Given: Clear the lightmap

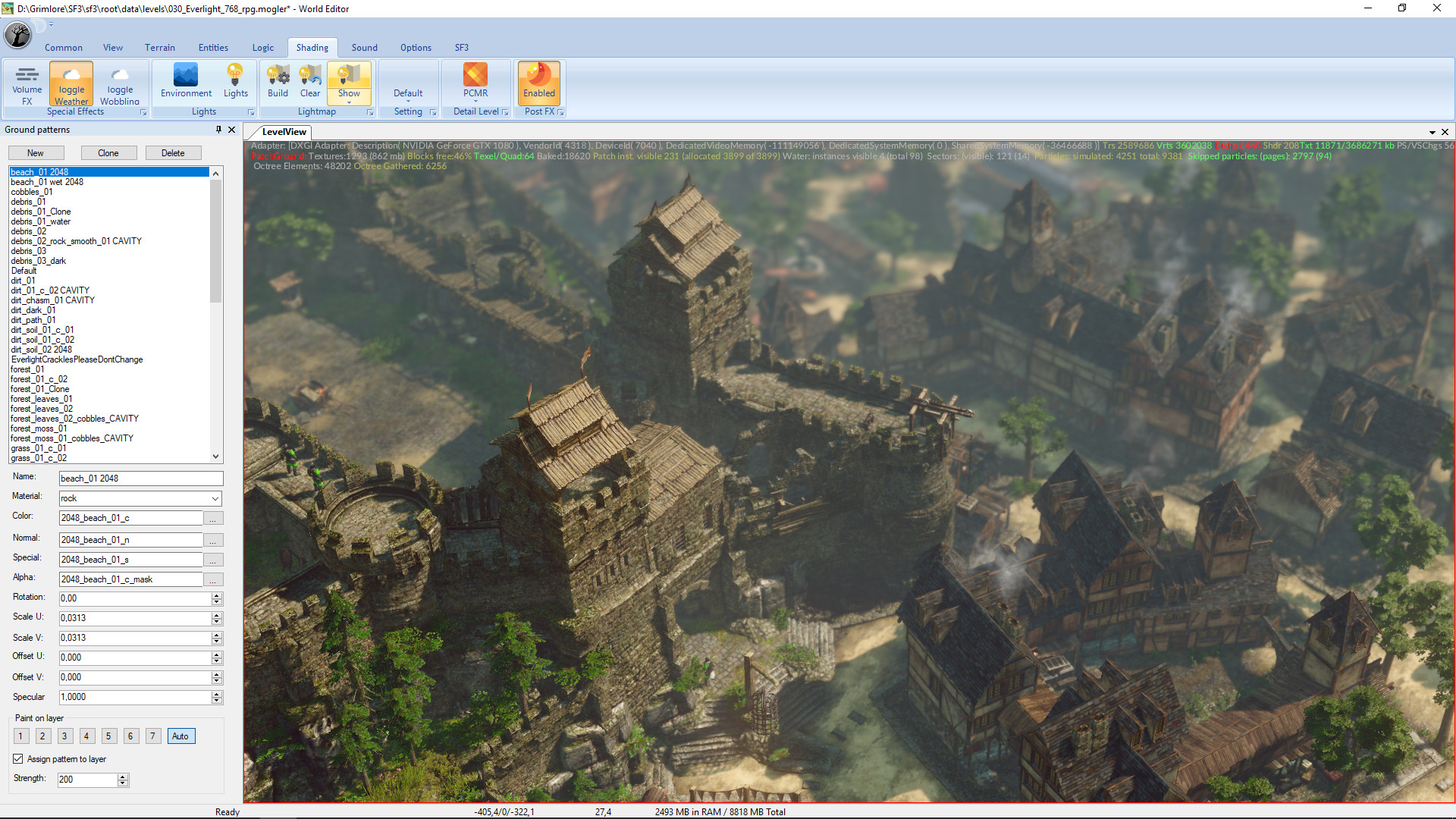Looking at the screenshot, I should (x=309, y=80).
